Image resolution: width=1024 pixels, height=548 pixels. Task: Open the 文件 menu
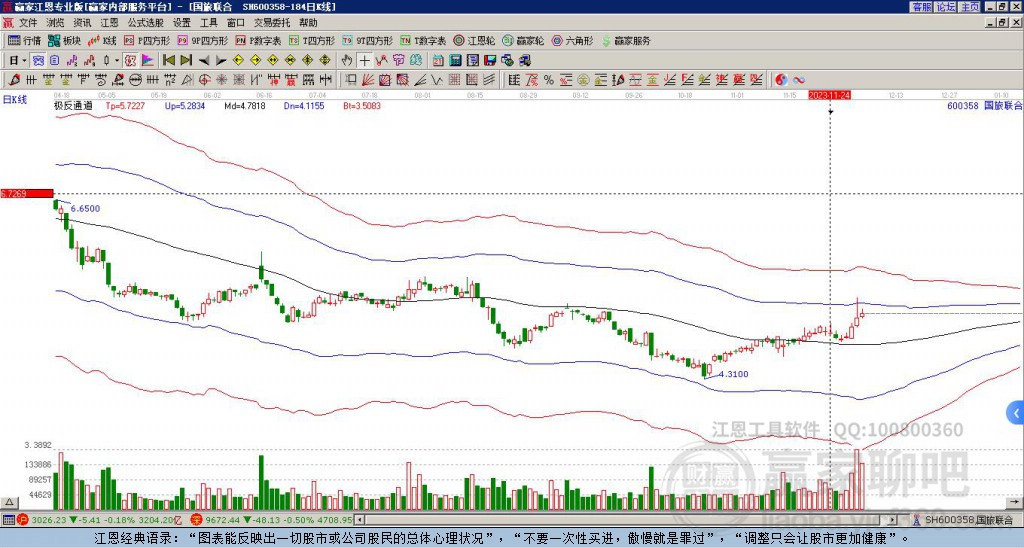pyautogui.click(x=28, y=23)
